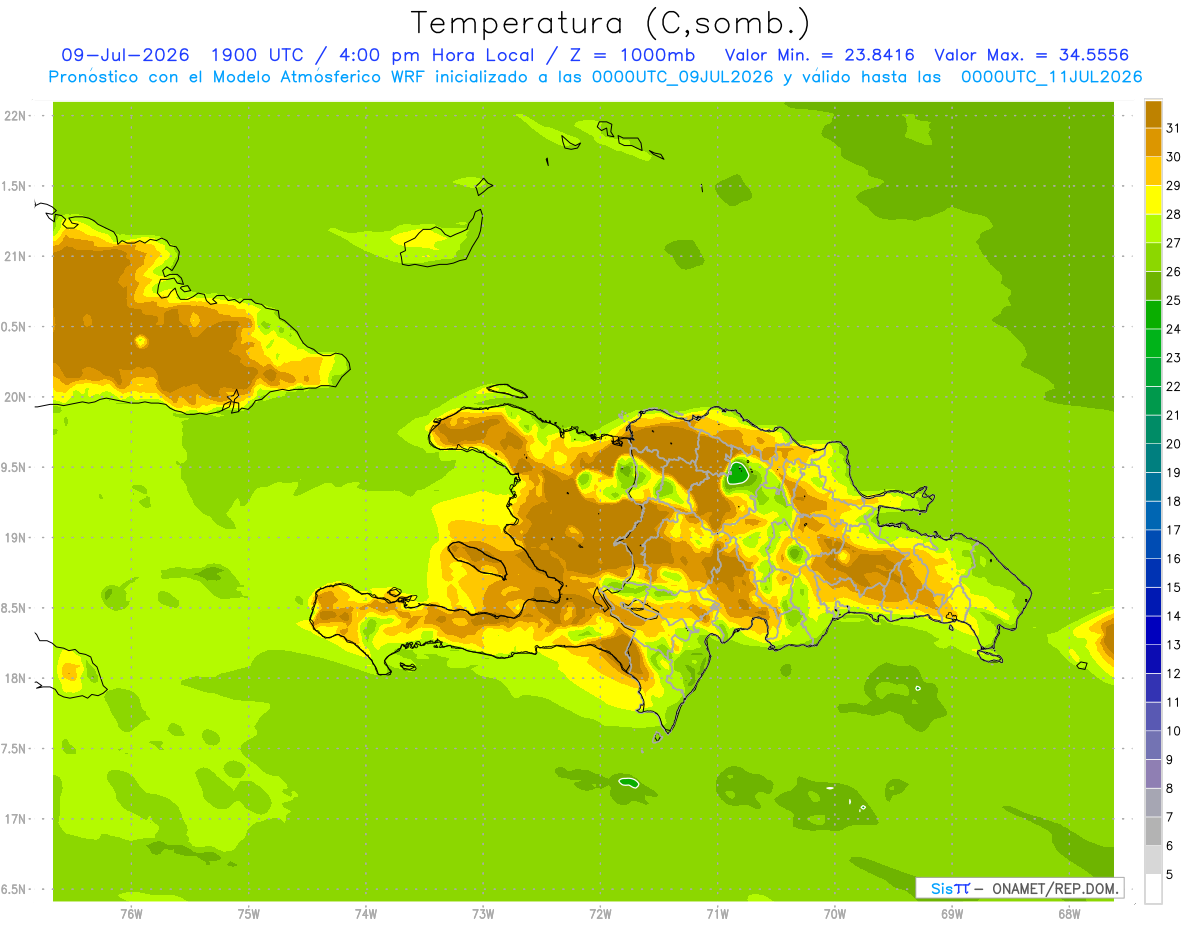Click the "0000UTC_09JUL2026" initialization time
1200x927 pixels.
[x=683, y=77]
